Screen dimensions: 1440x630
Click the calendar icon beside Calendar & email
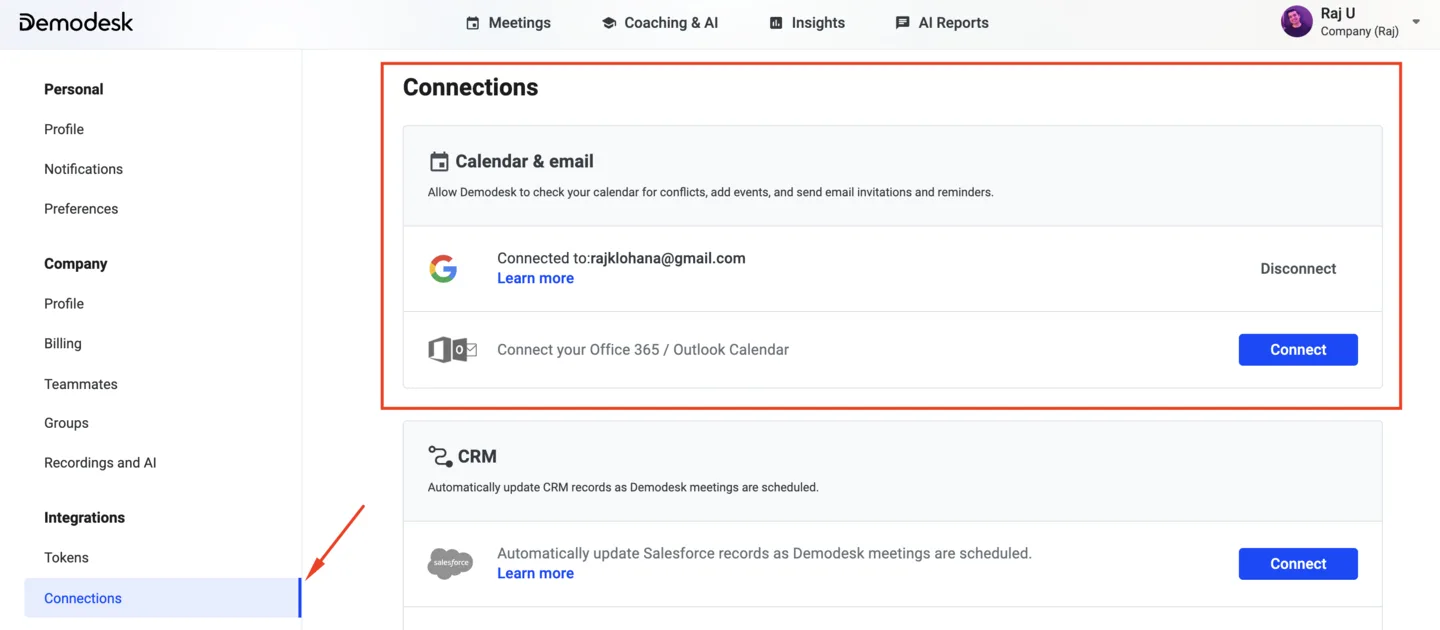439,162
